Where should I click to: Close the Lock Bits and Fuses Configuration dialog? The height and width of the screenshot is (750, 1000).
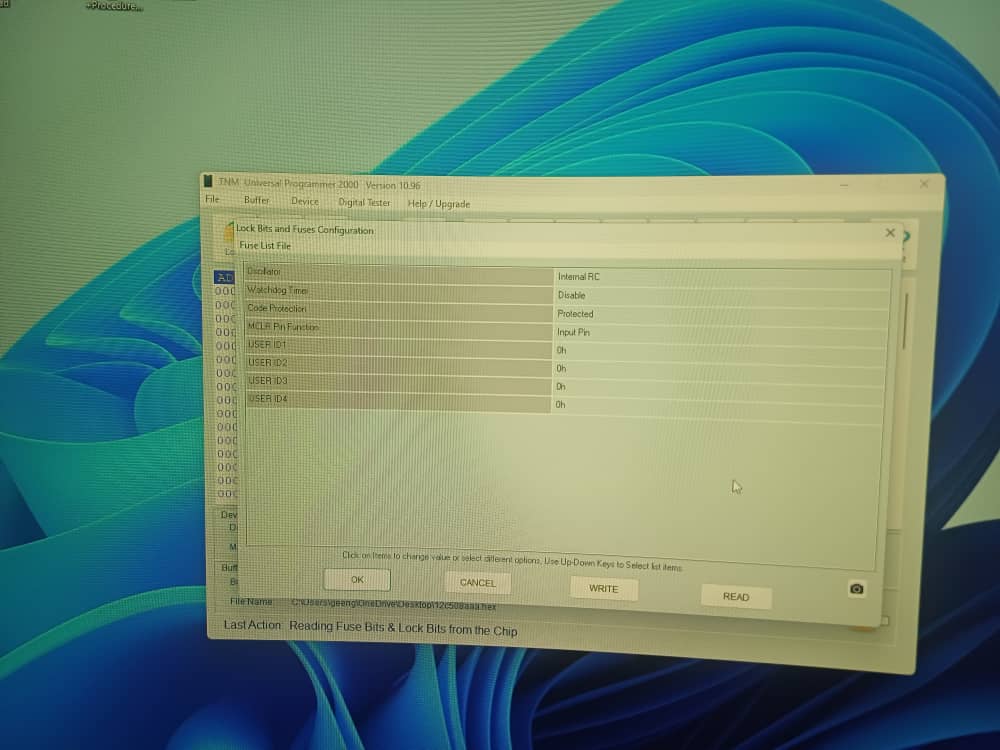(890, 233)
